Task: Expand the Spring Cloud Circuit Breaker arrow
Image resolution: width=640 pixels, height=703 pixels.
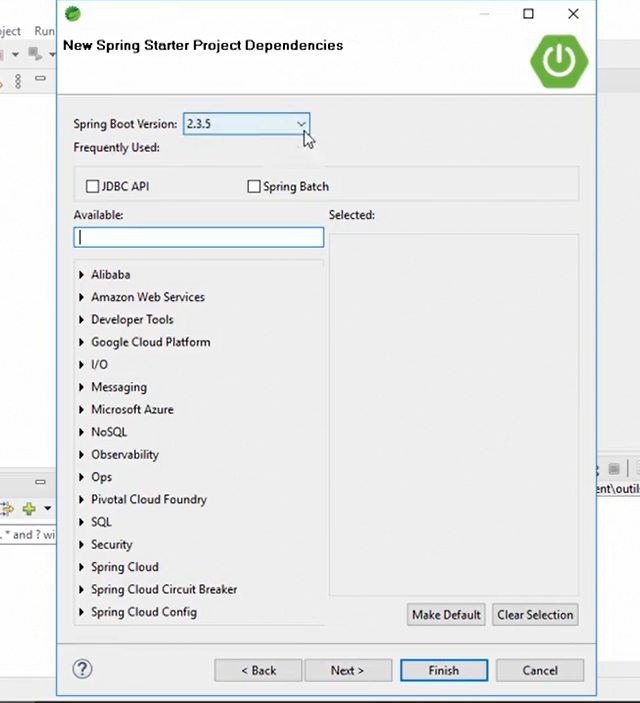Action: pos(81,589)
